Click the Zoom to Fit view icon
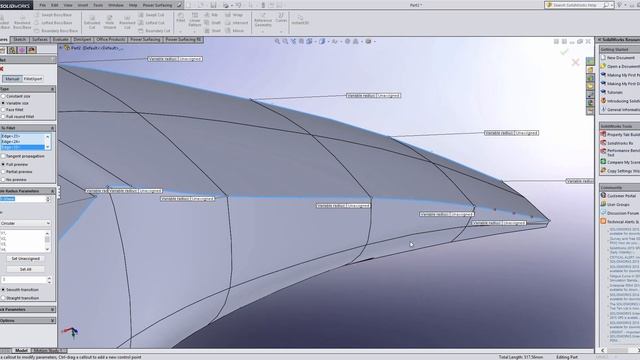640x360 pixels. point(278,41)
